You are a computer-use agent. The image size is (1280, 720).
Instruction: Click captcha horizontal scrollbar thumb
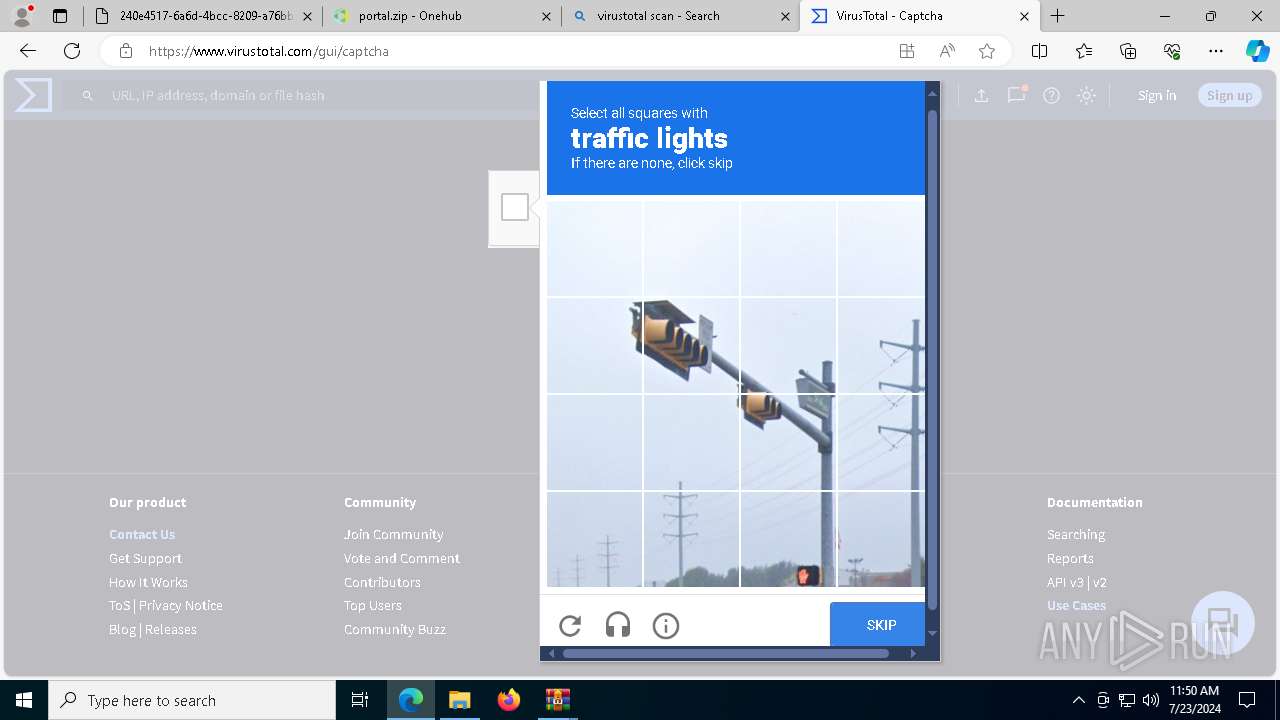coord(725,653)
